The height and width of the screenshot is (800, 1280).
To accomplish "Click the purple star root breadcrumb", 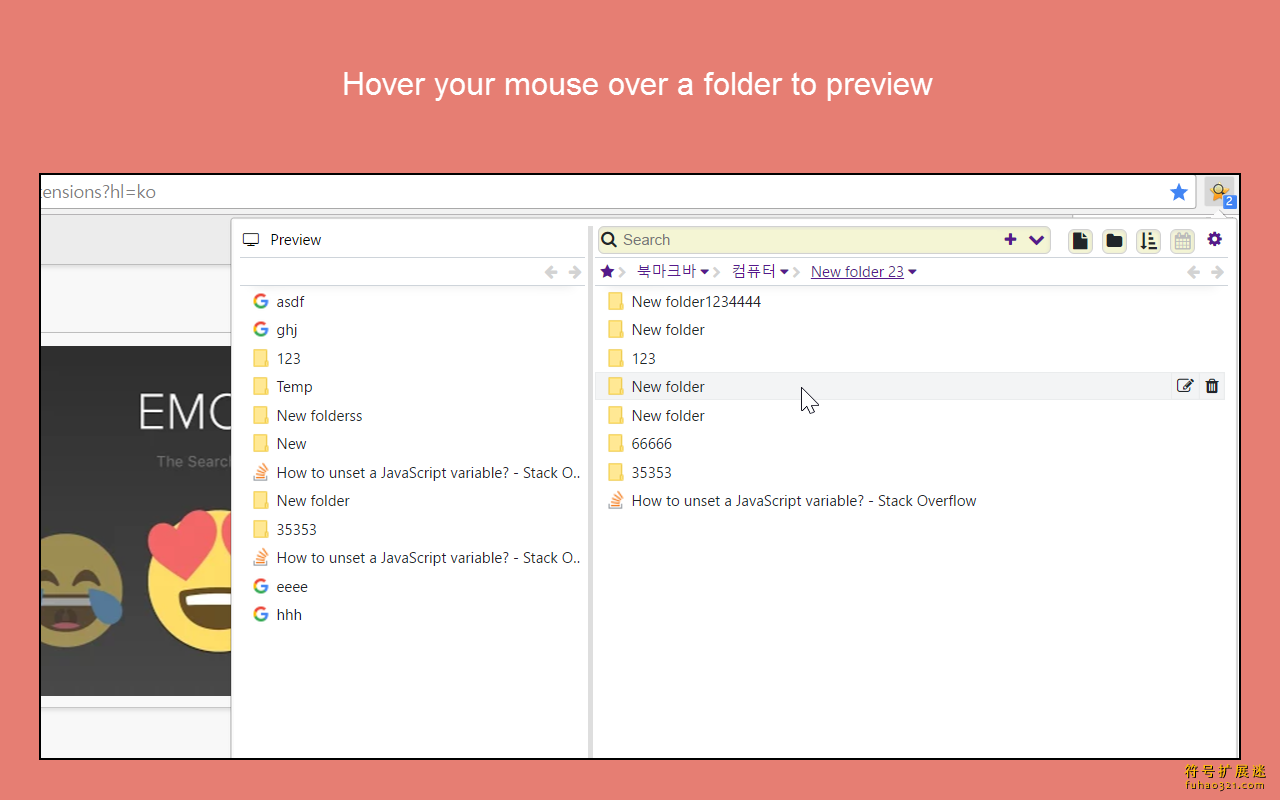I will (x=607, y=271).
